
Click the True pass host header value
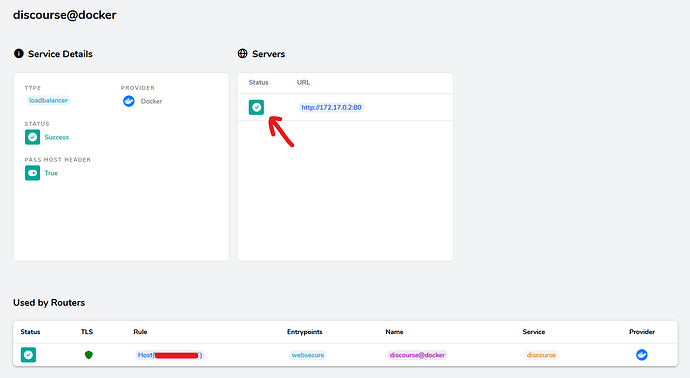coord(51,173)
